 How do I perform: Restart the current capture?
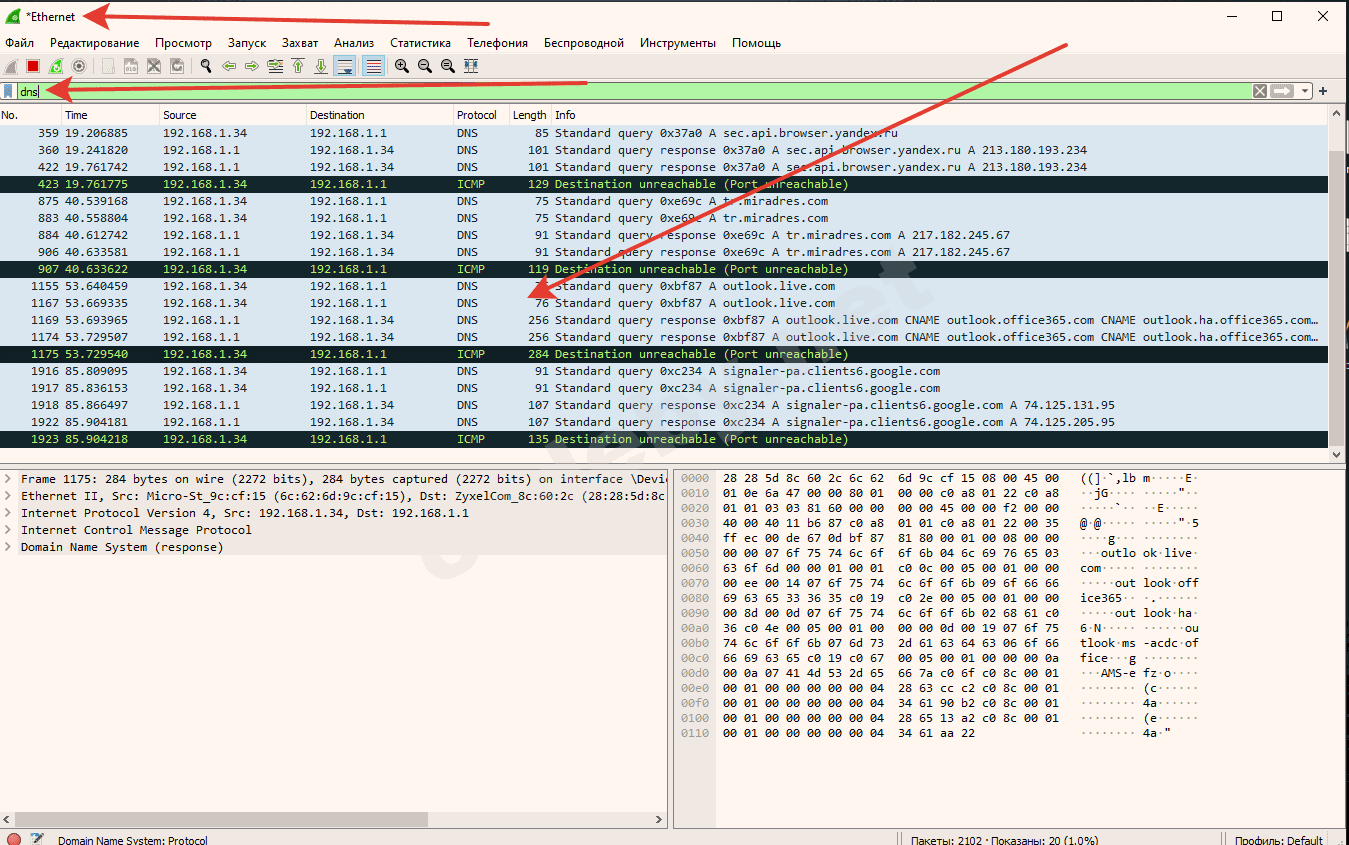click(56, 66)
